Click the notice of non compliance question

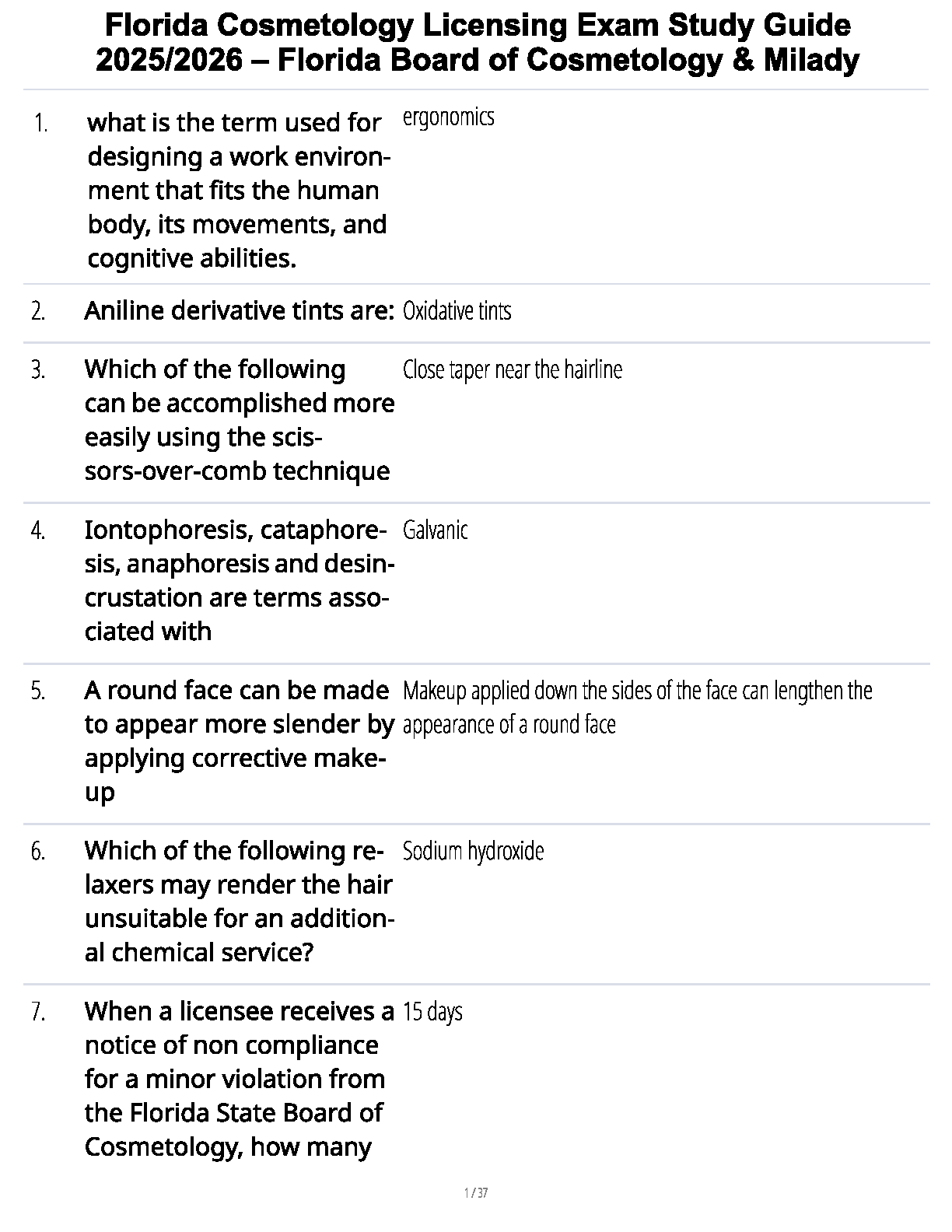239,1079
